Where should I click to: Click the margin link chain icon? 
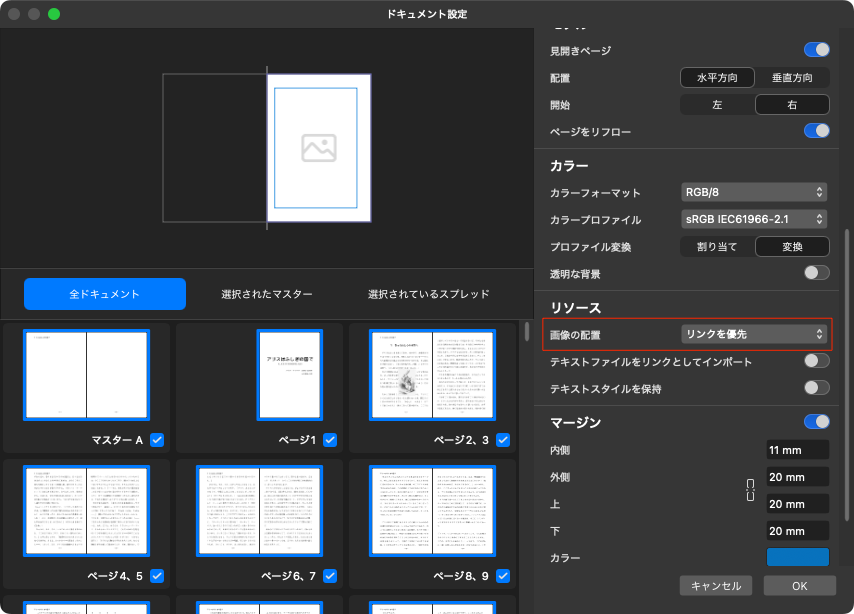coord(751,490)
